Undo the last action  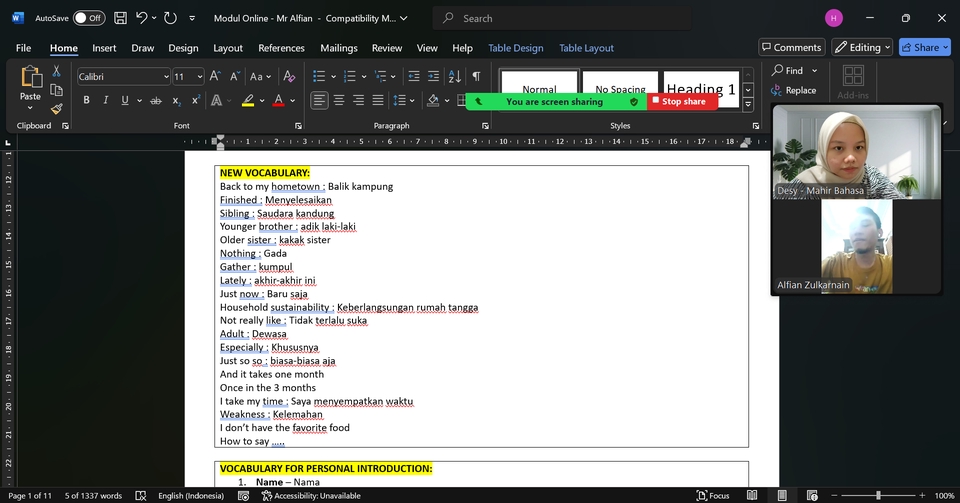tap(142, 18)
